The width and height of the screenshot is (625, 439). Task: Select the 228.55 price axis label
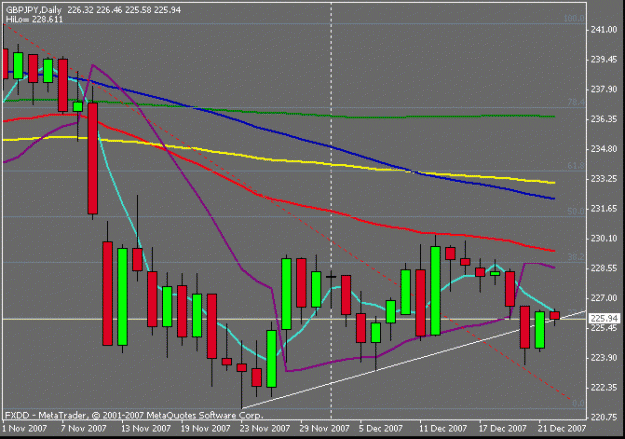[603, 268]
